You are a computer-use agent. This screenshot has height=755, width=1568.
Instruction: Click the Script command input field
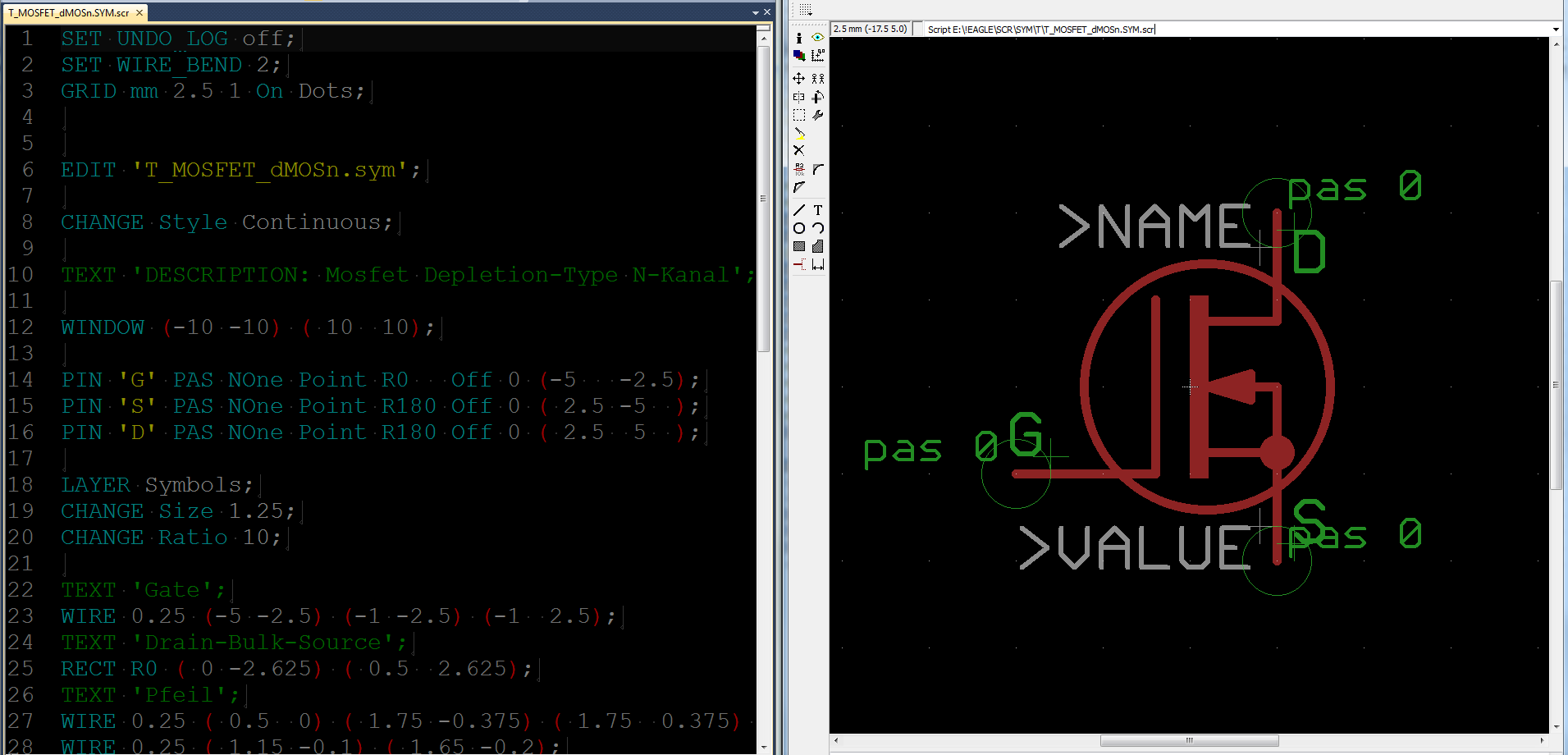pos(1237,29)
